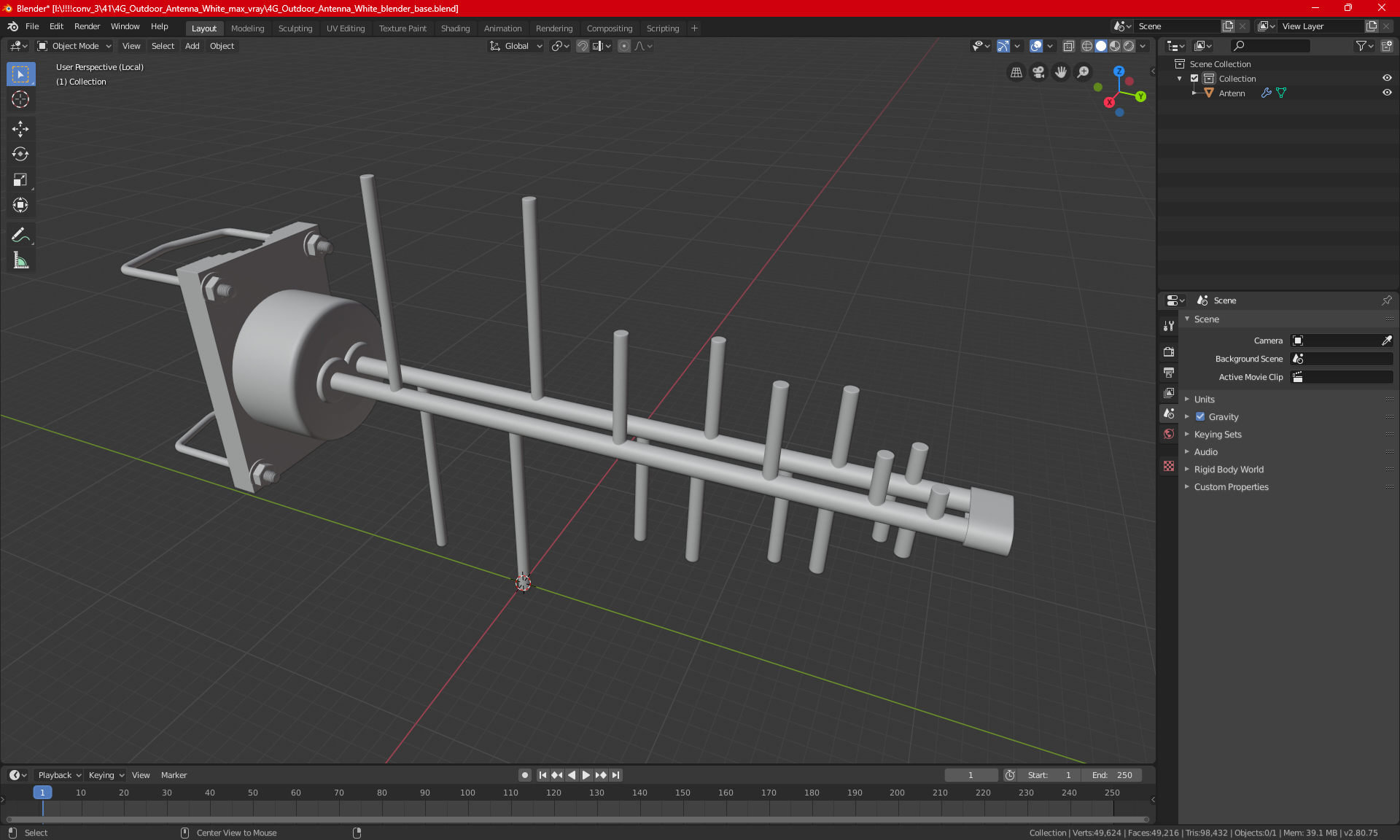Toggle viewport overlays on or off
Viewport: 1400px width, 840px height.
(1036, 46)
